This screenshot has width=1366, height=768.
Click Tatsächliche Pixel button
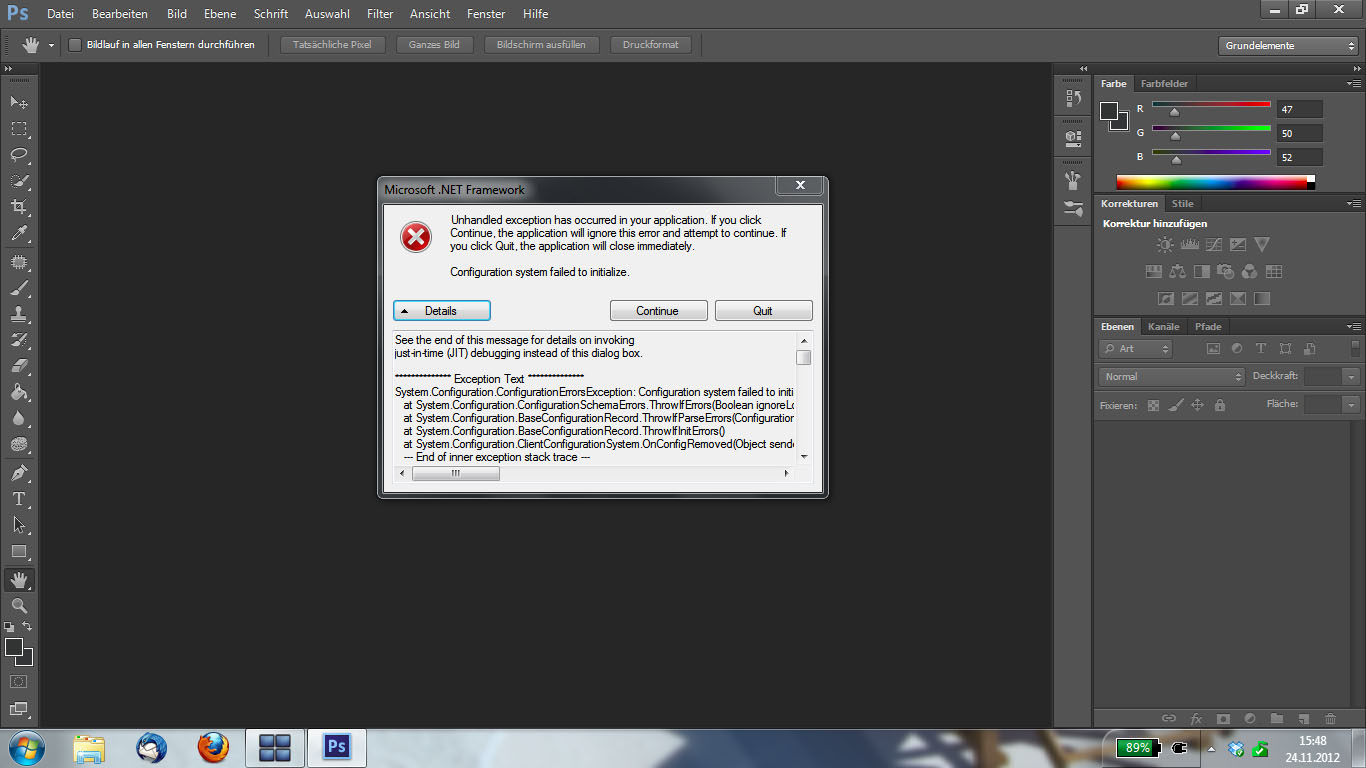(x=333, y=45)
